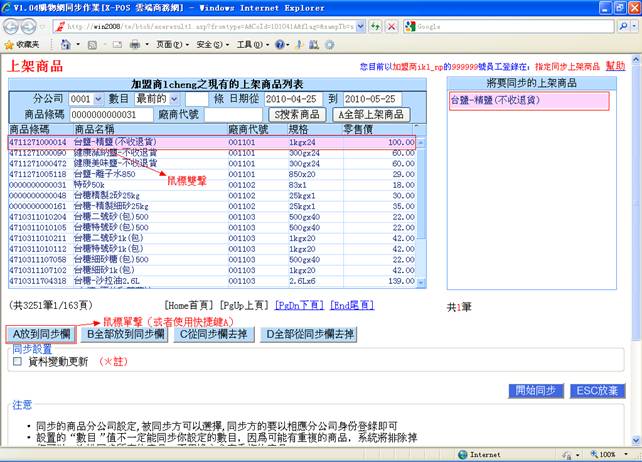
Task: Click the Google search magnifier icon
Action: click(622, 26)
